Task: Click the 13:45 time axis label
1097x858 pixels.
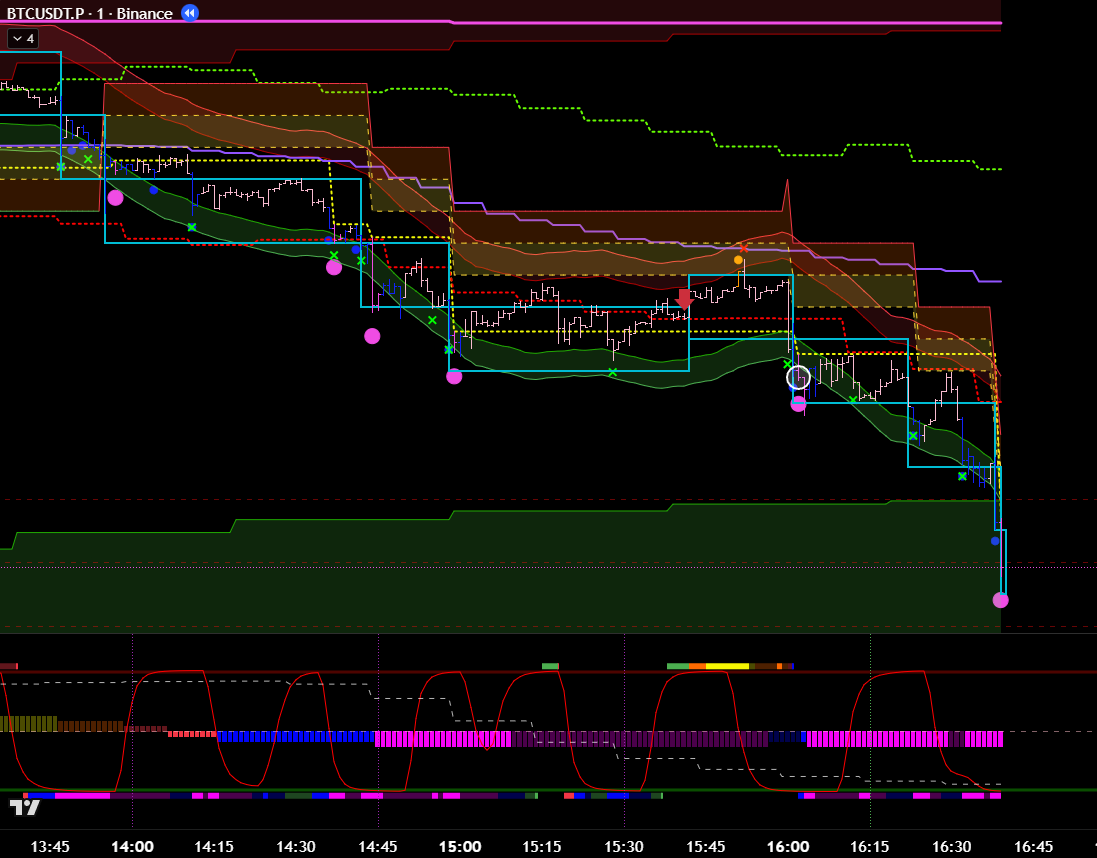Action: pyautogui.click(x=50, y=846)
